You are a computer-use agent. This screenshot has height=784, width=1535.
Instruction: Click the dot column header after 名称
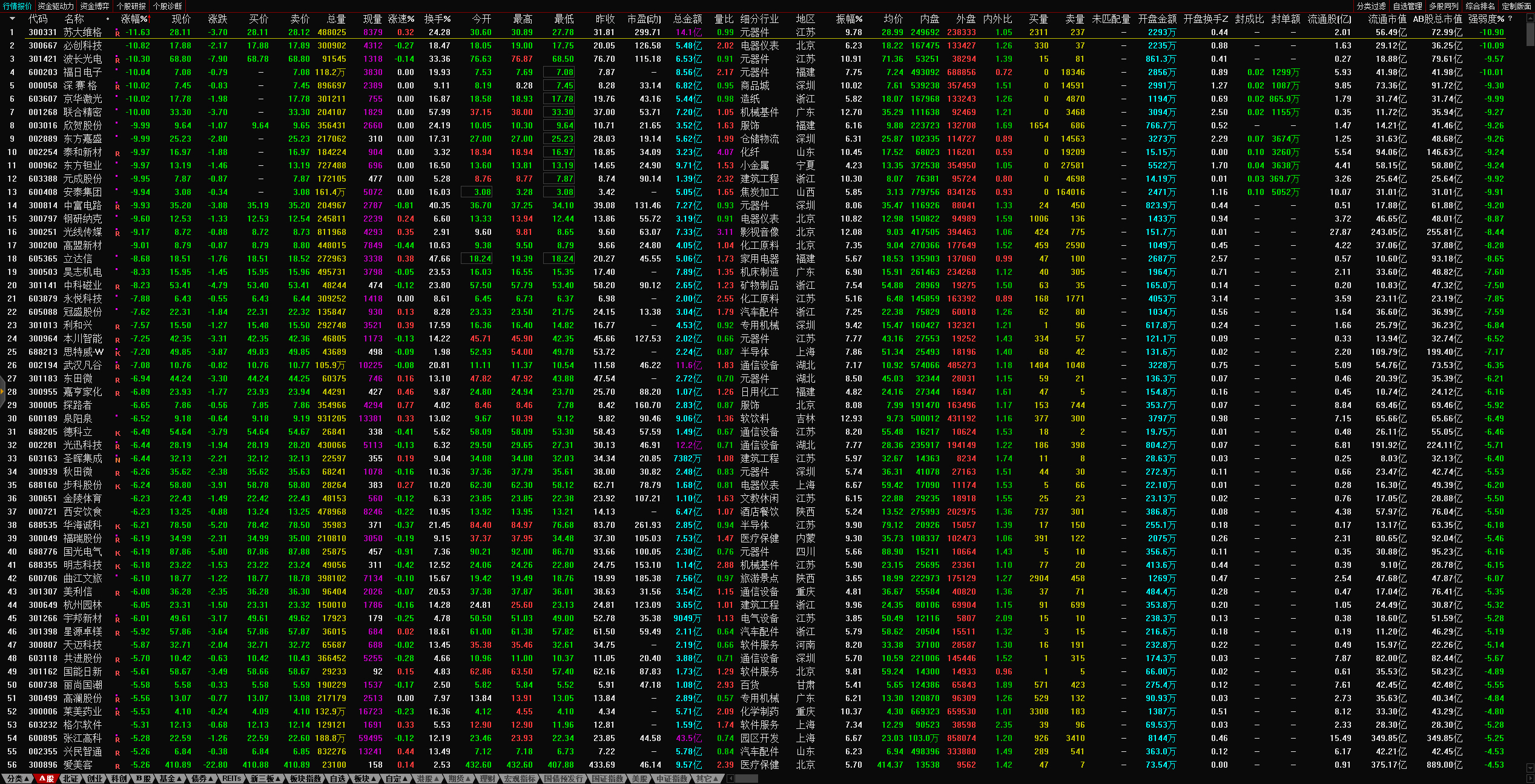point(108,19)
